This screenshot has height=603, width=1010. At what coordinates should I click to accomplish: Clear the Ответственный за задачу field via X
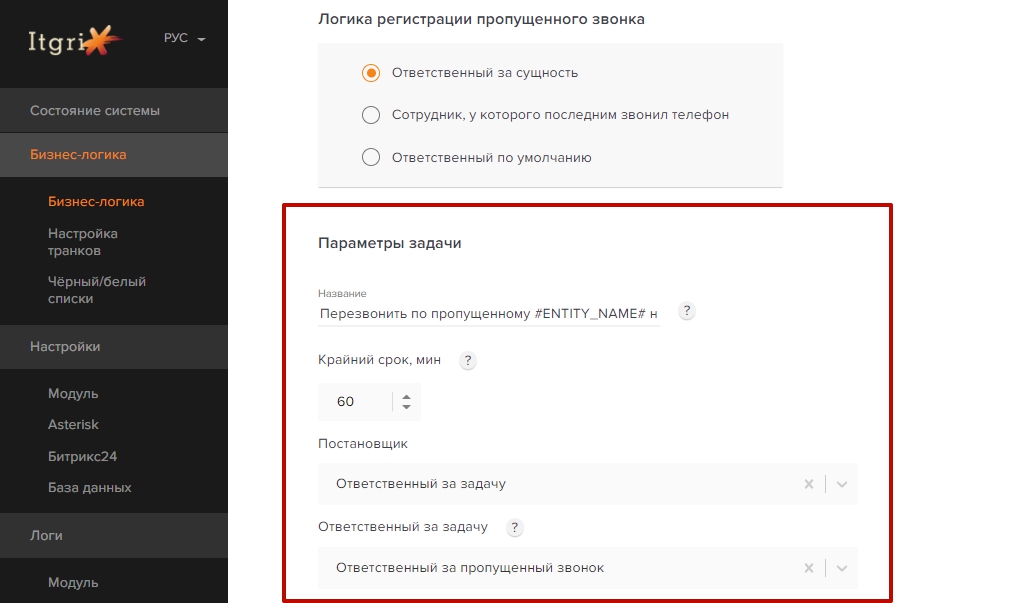pyautogui.click(x=808, y=567)
